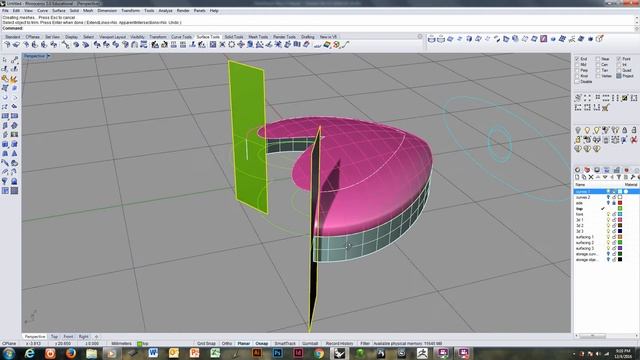Change color swatch of layer 3d 1
This screenshot has width=640, height=360.
point(620,220)
